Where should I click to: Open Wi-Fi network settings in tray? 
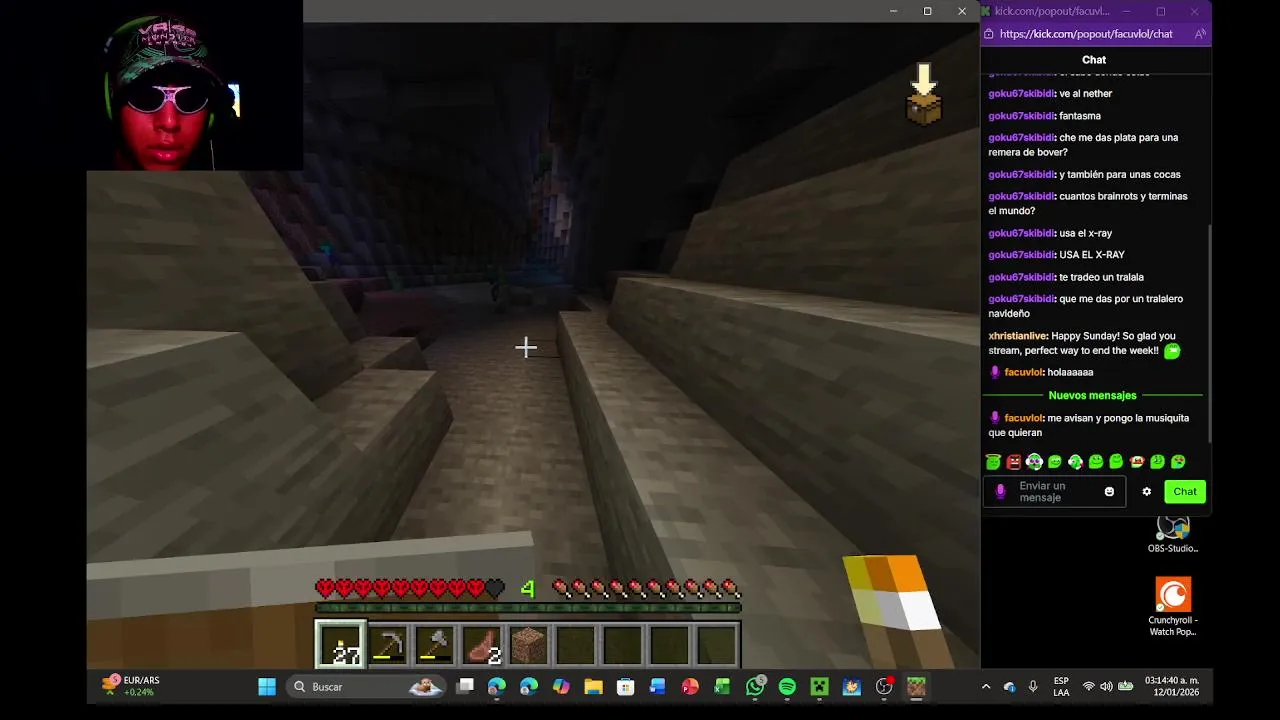click(1088, 687)
